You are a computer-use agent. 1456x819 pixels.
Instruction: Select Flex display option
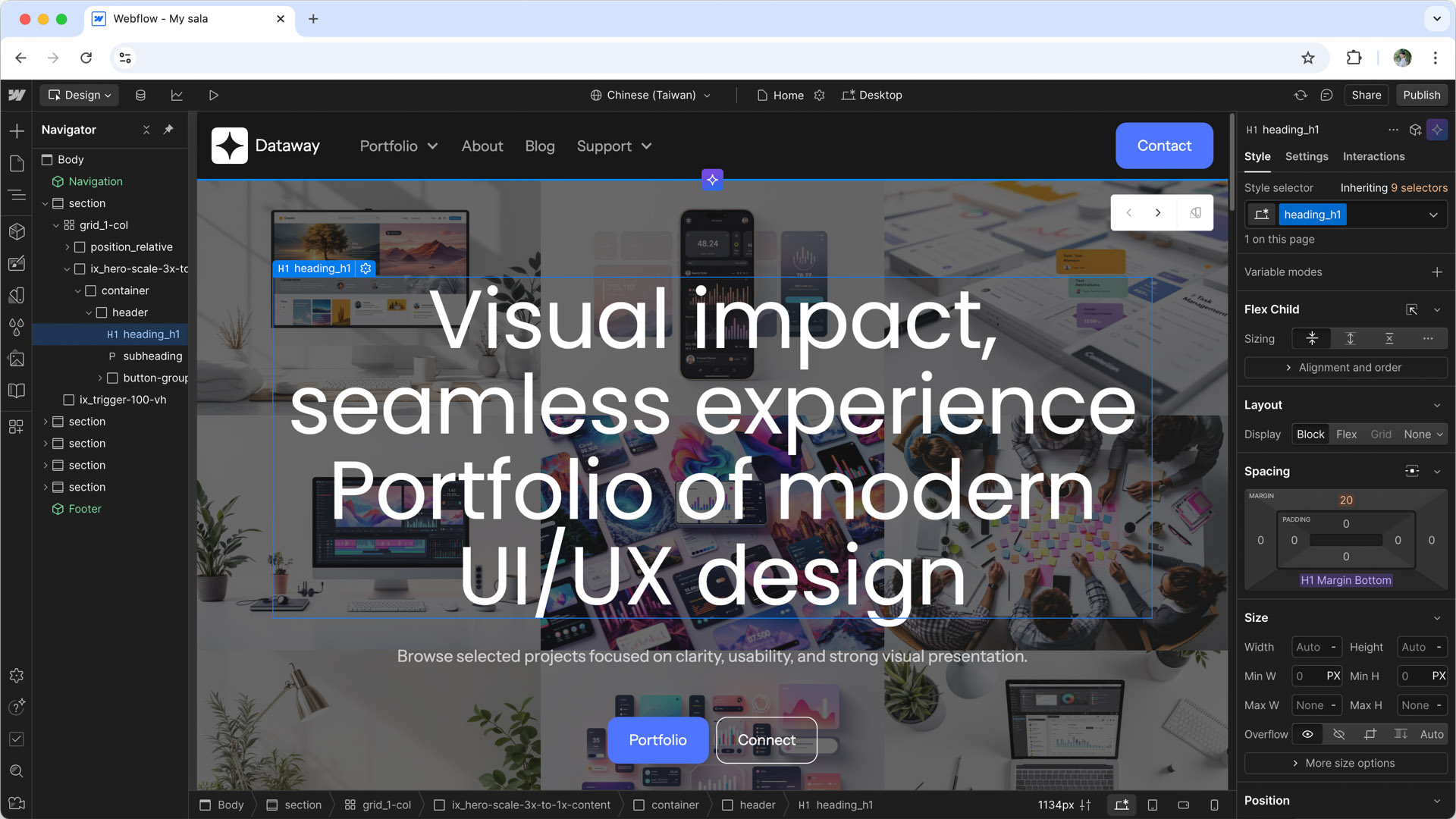click(x=1346, y=435)
